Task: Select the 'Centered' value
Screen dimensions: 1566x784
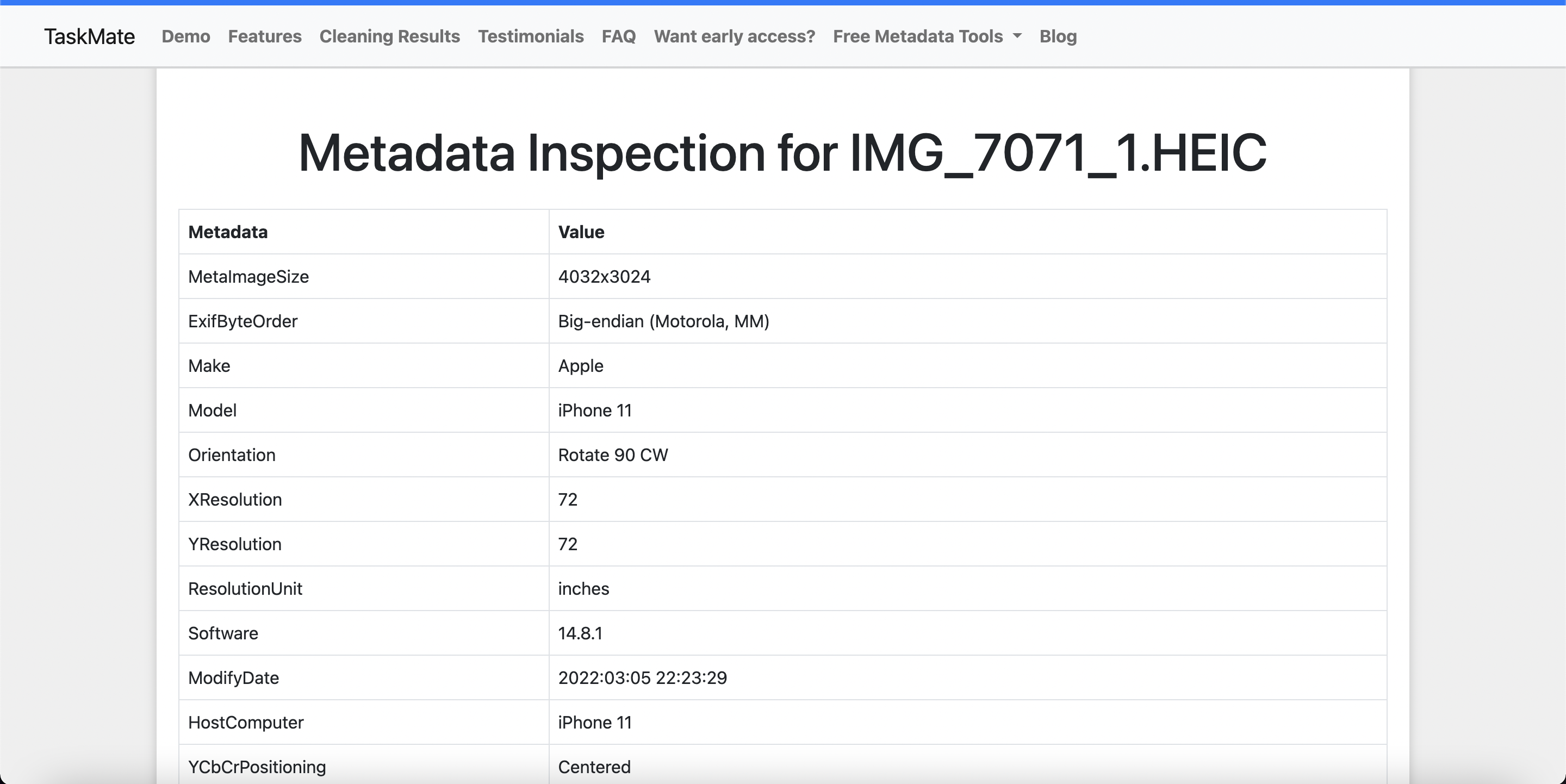Action: coord(594,767)
